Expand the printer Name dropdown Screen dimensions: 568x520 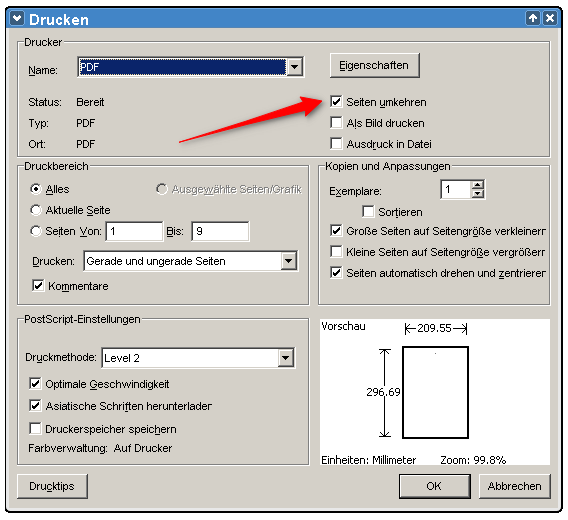[295, 67]
